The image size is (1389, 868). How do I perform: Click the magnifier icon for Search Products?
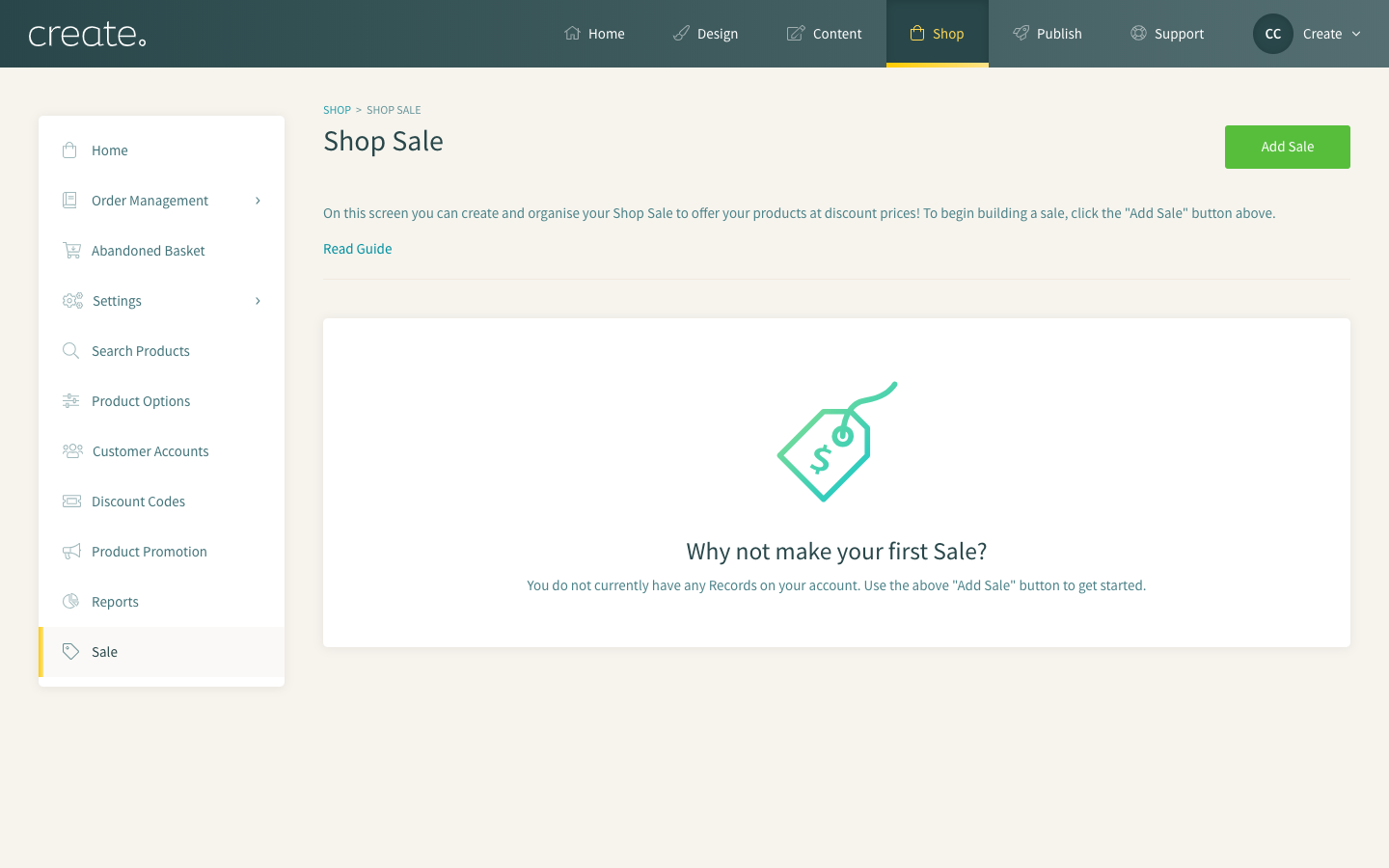[x=70, y=350]
